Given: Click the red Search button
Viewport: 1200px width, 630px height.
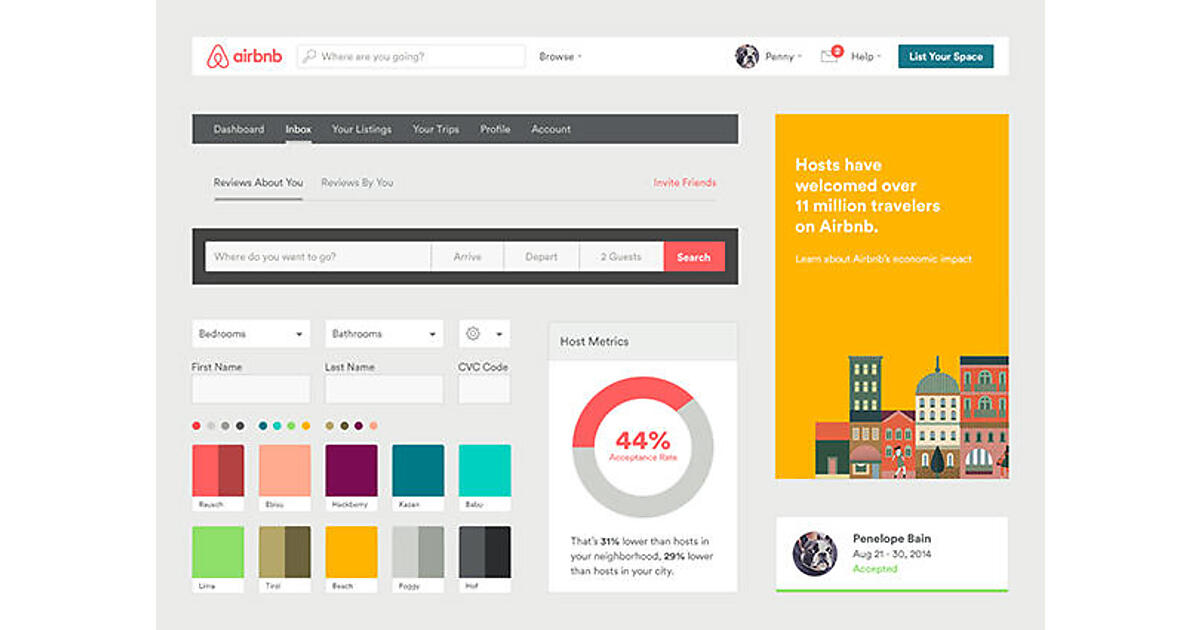Looking at the screenshot, I should 694,257.
